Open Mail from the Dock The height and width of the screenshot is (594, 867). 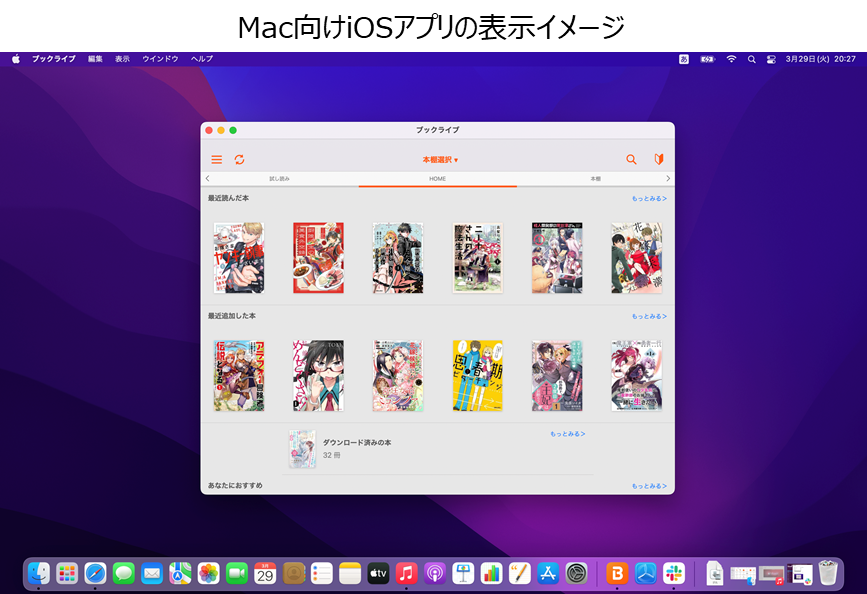pyautogui.click(x=152, y=574)
